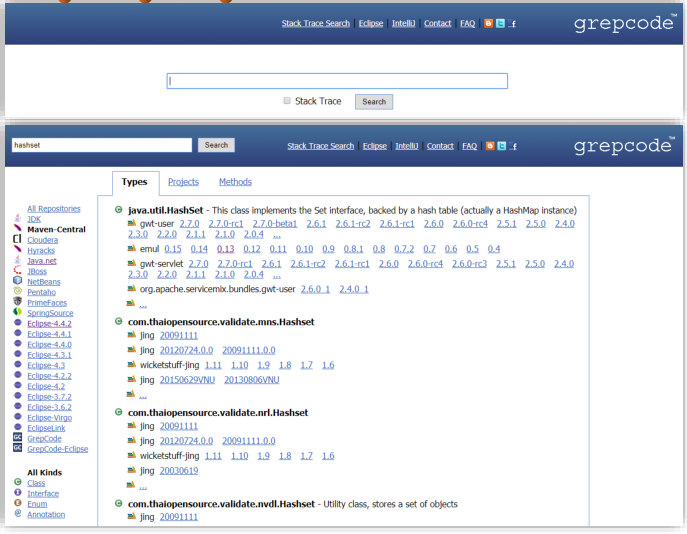Open Eclipse link in top header
Viewport: 687px width, 534px height.
point(371,23)
